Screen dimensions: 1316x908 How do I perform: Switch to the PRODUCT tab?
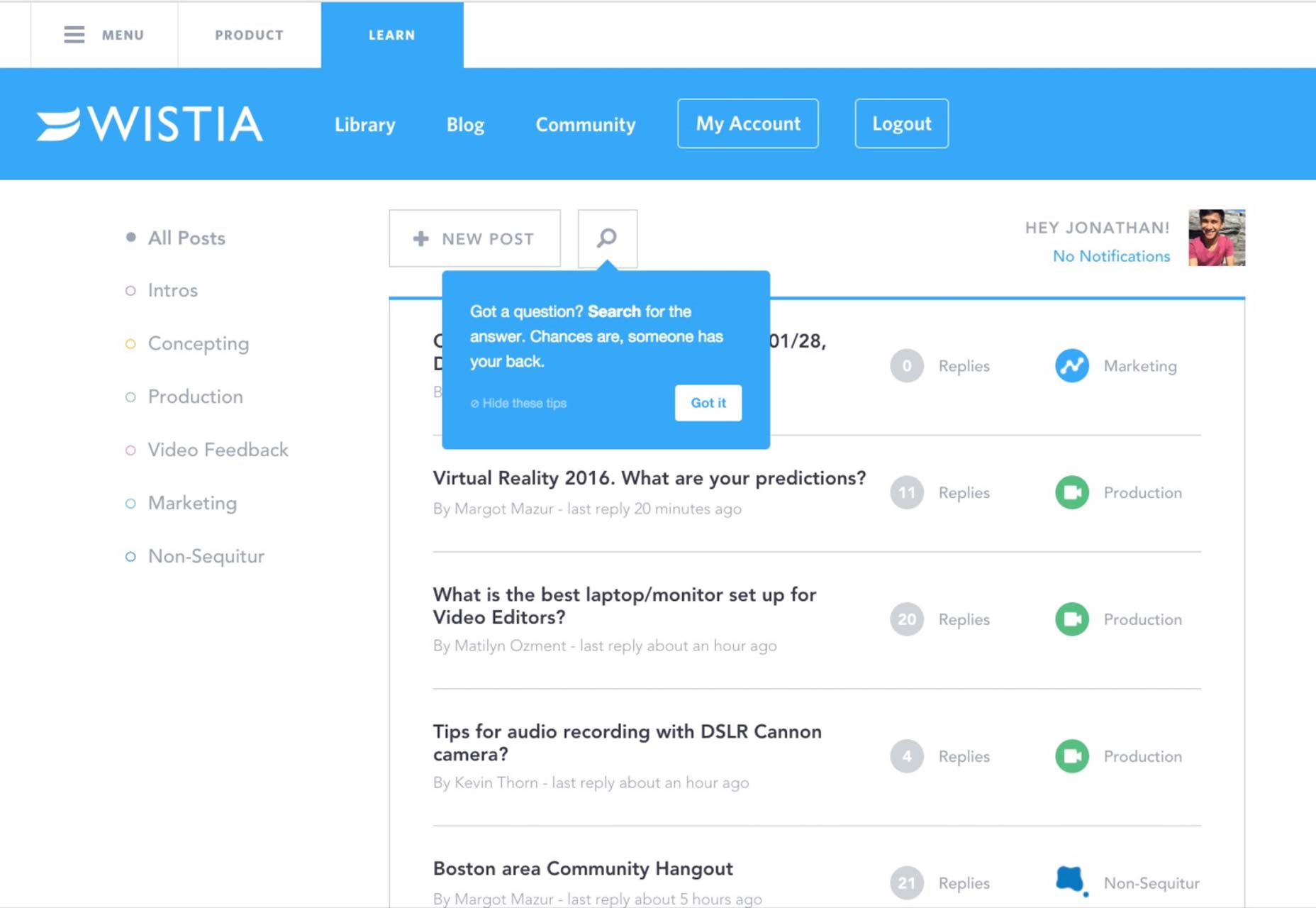[250, 35]
